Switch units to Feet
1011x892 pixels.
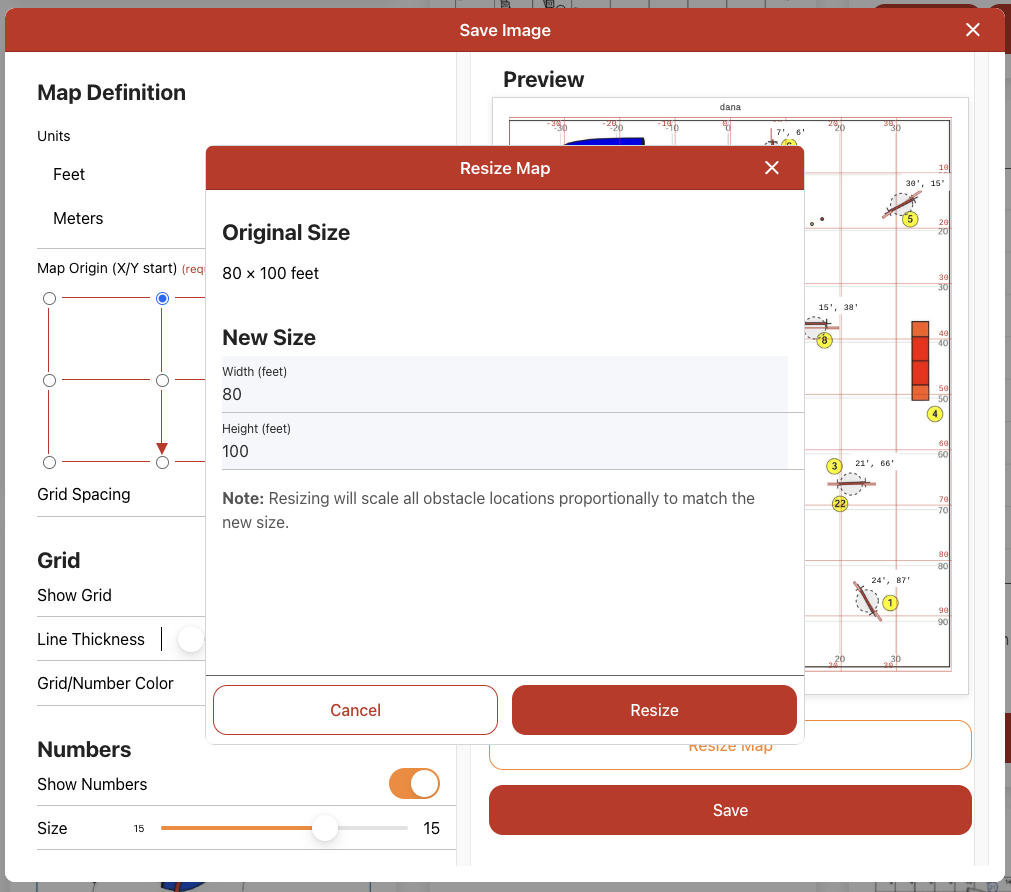[68, 174]
